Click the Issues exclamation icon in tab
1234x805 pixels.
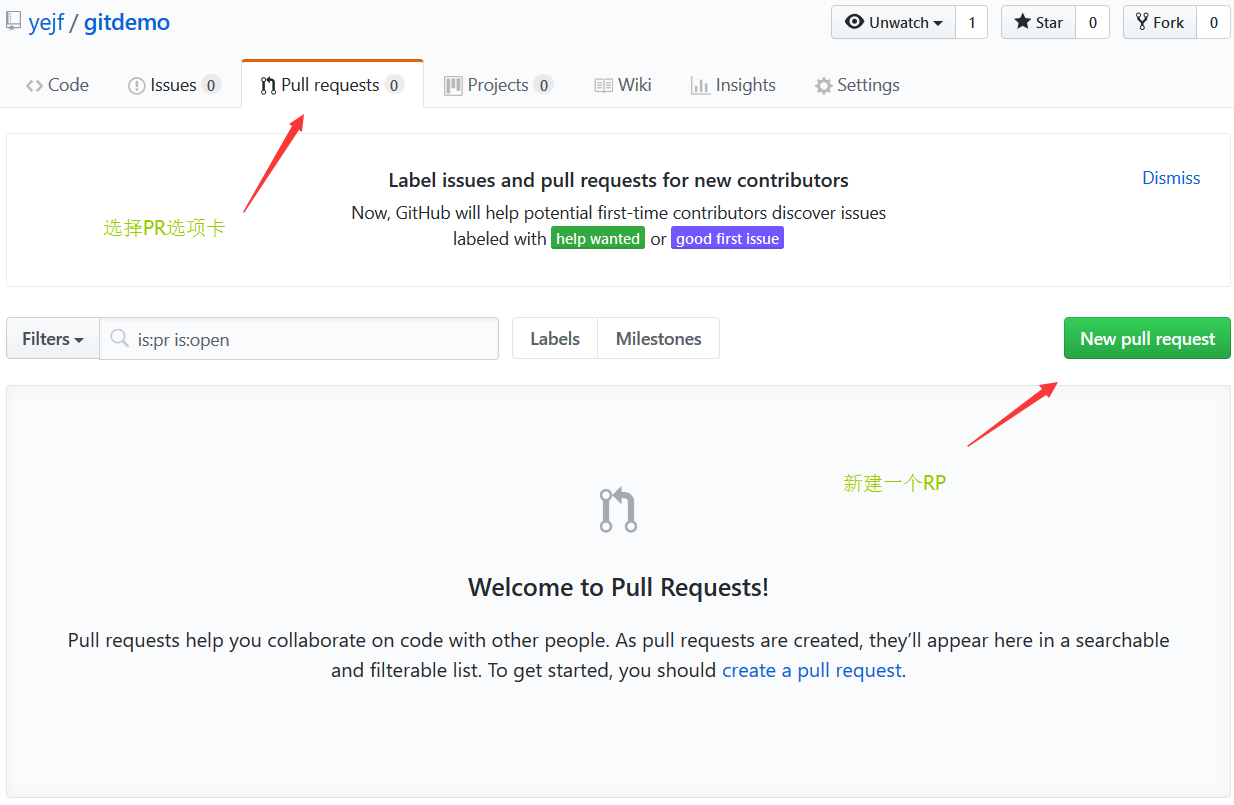click(x=137, y=86)
